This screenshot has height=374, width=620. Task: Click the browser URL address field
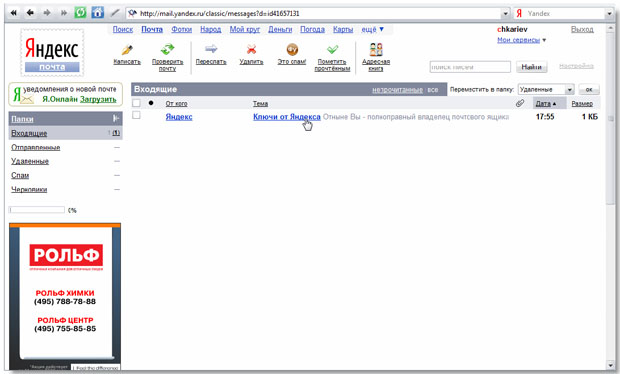pyautogui.click(x=318, y=13)
